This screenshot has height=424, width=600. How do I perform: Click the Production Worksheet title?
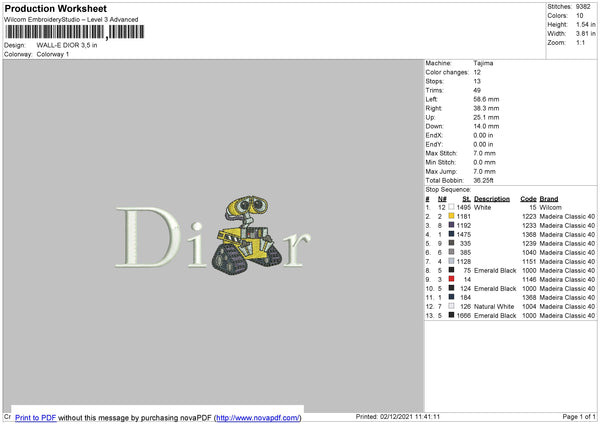coord(55,8)
